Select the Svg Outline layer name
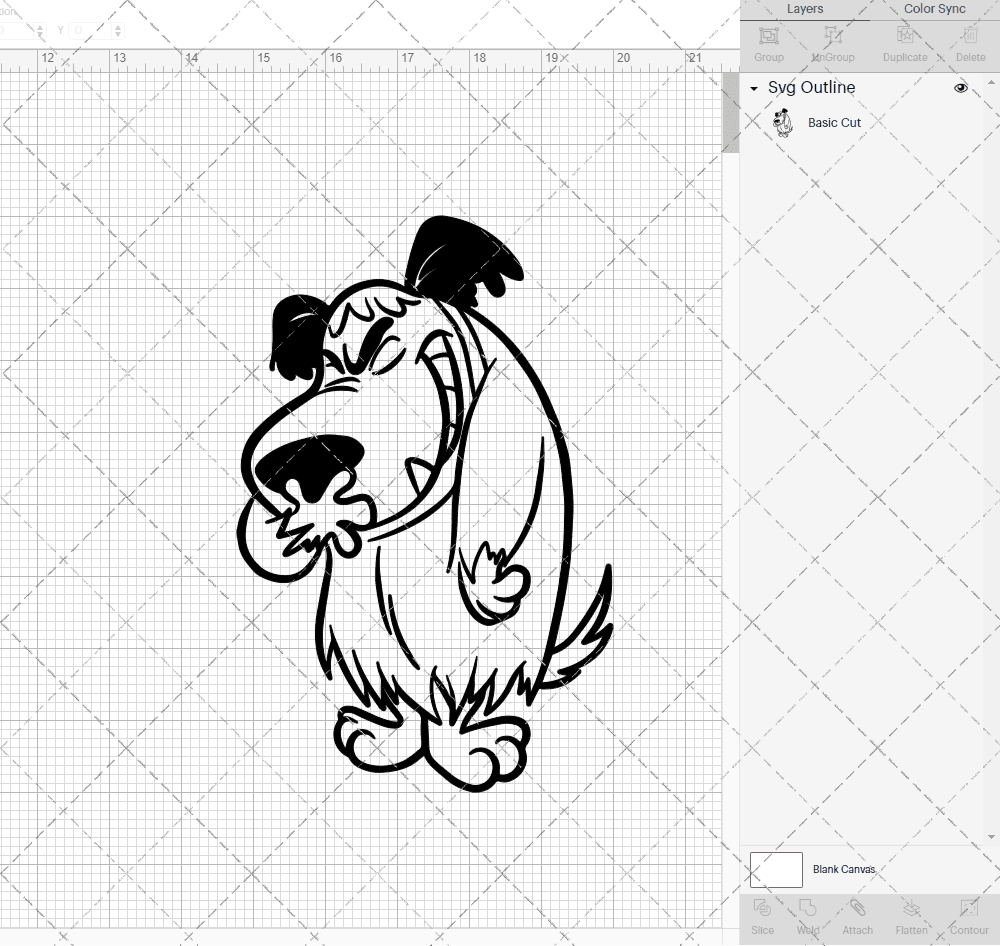Image resolution: width=1000 pixels, height=946 pixels. pyautogui.click(x=811, y=87)
